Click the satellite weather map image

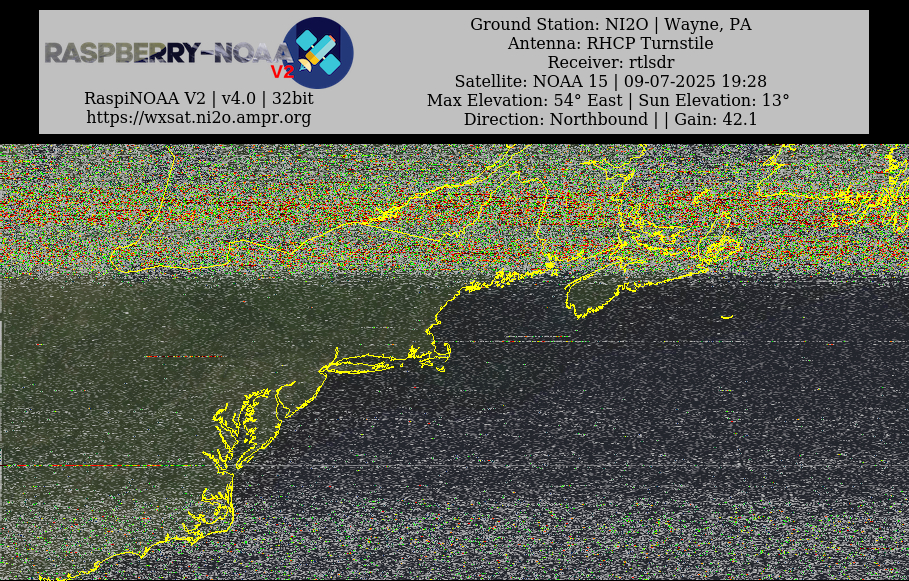point(454,362)
